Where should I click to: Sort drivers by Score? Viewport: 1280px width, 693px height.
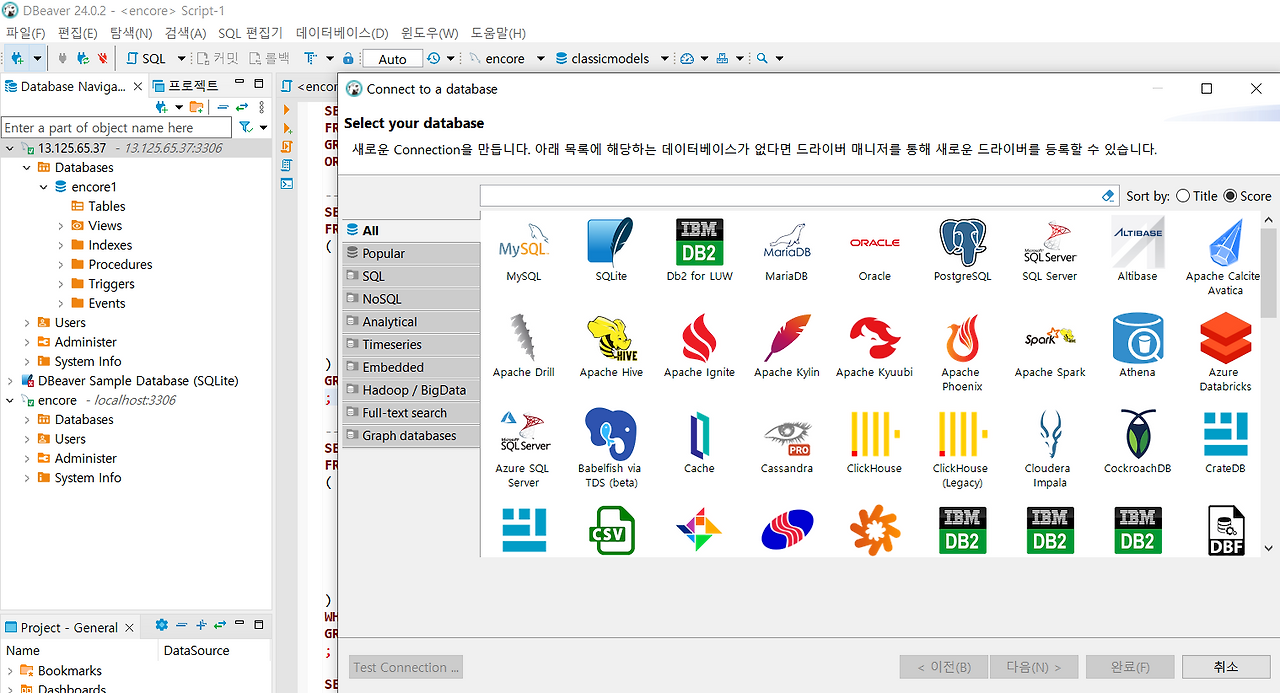point(1247,196)
